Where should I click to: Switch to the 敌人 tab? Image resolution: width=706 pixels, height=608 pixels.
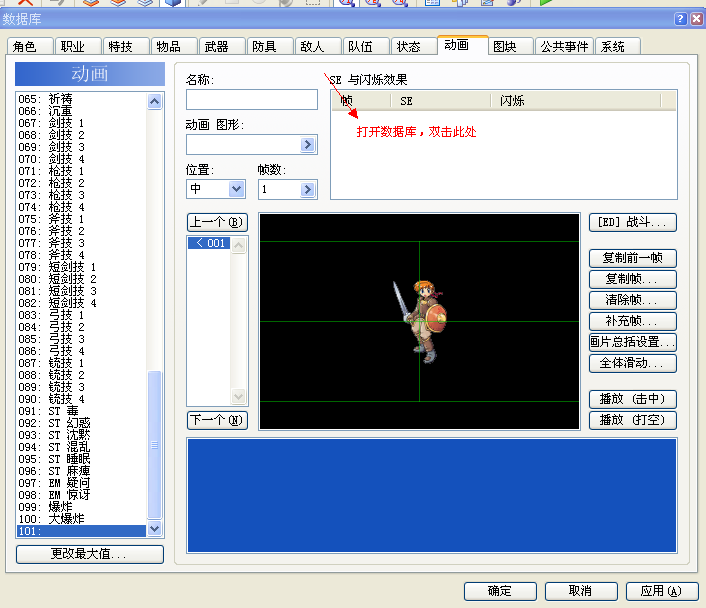[x=318, y=46]
